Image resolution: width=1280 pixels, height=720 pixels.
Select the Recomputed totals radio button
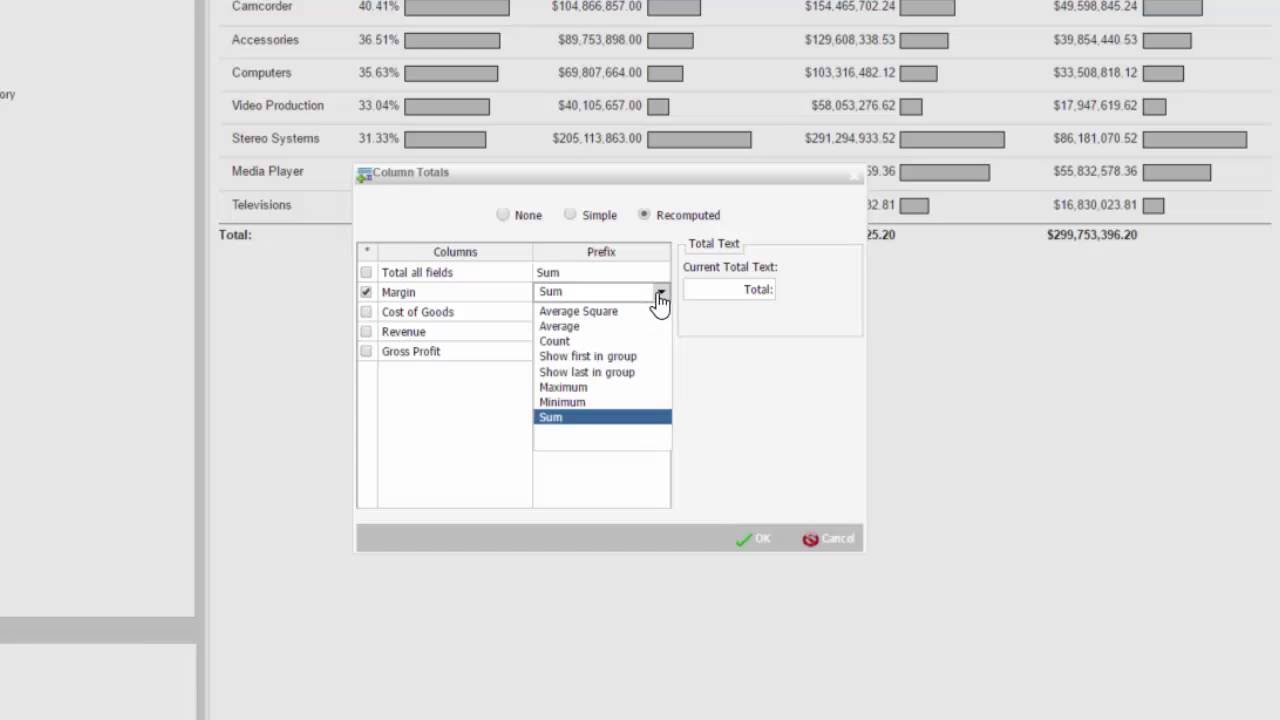tap(644, 215)
